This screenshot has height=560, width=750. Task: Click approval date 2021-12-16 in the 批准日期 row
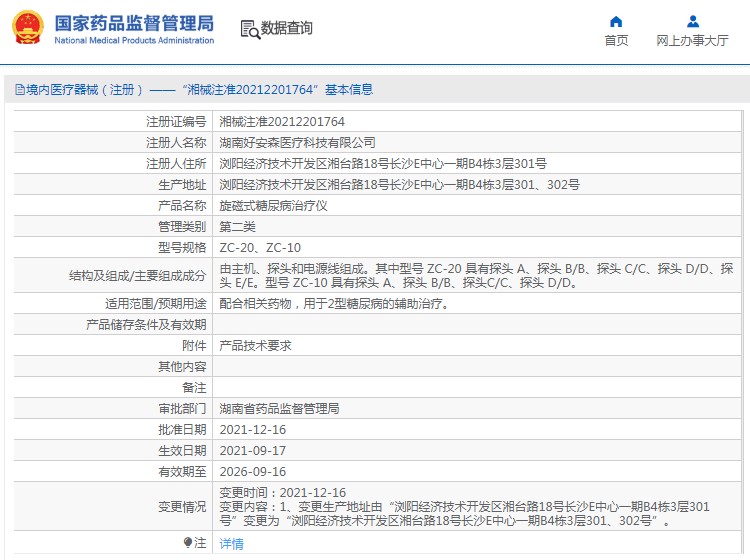point(253,430)
